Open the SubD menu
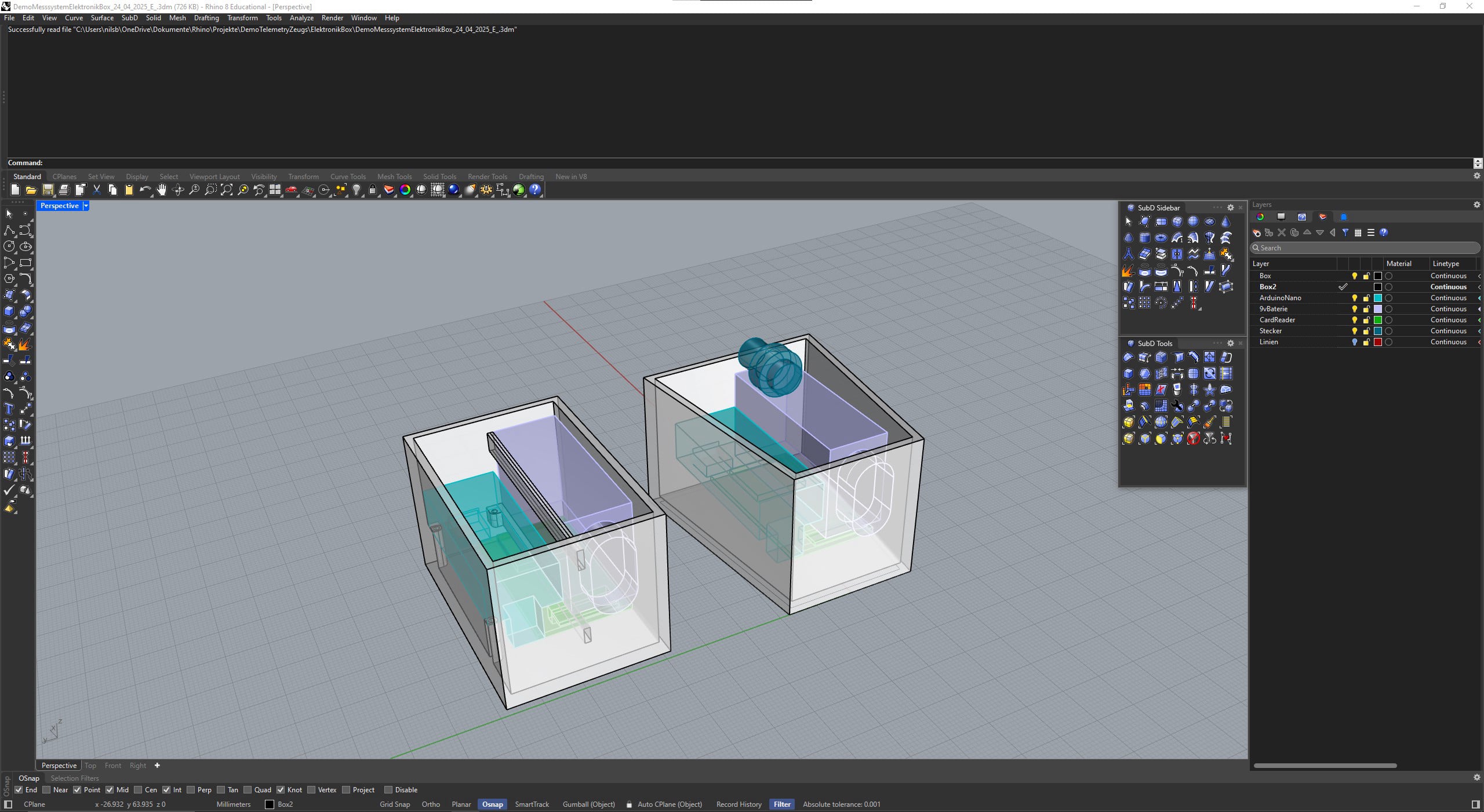The height and width of the screenshot is (812, 1484). [x=129, y=18]
